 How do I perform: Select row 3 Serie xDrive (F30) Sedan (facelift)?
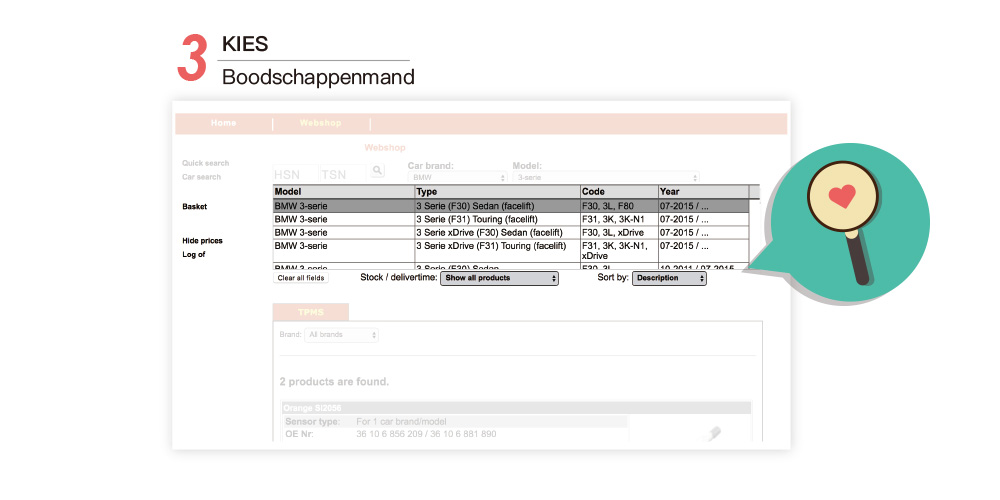click(x=511, y=233)
